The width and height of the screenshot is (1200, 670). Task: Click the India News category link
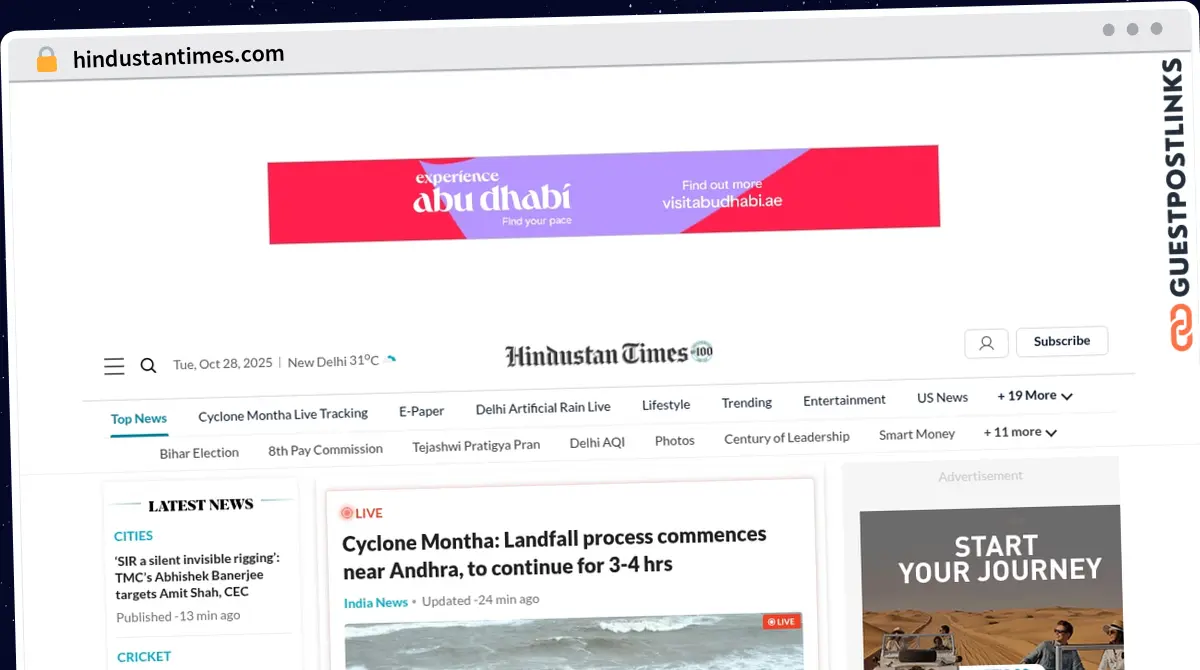click(375, 602)
